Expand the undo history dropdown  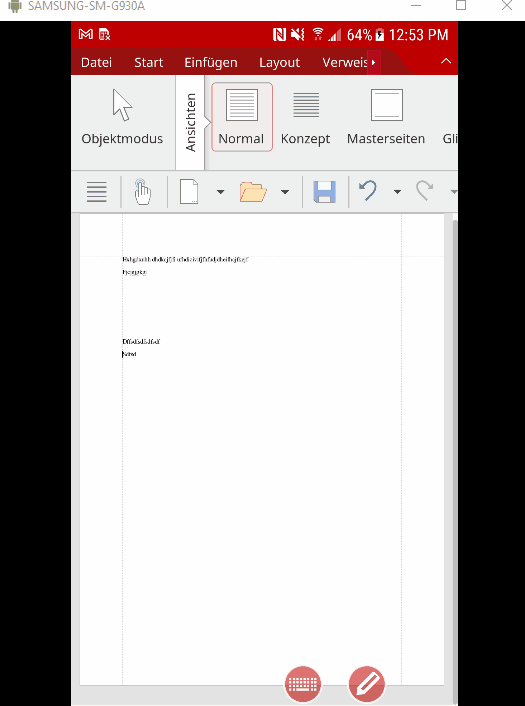pos(397,192)
